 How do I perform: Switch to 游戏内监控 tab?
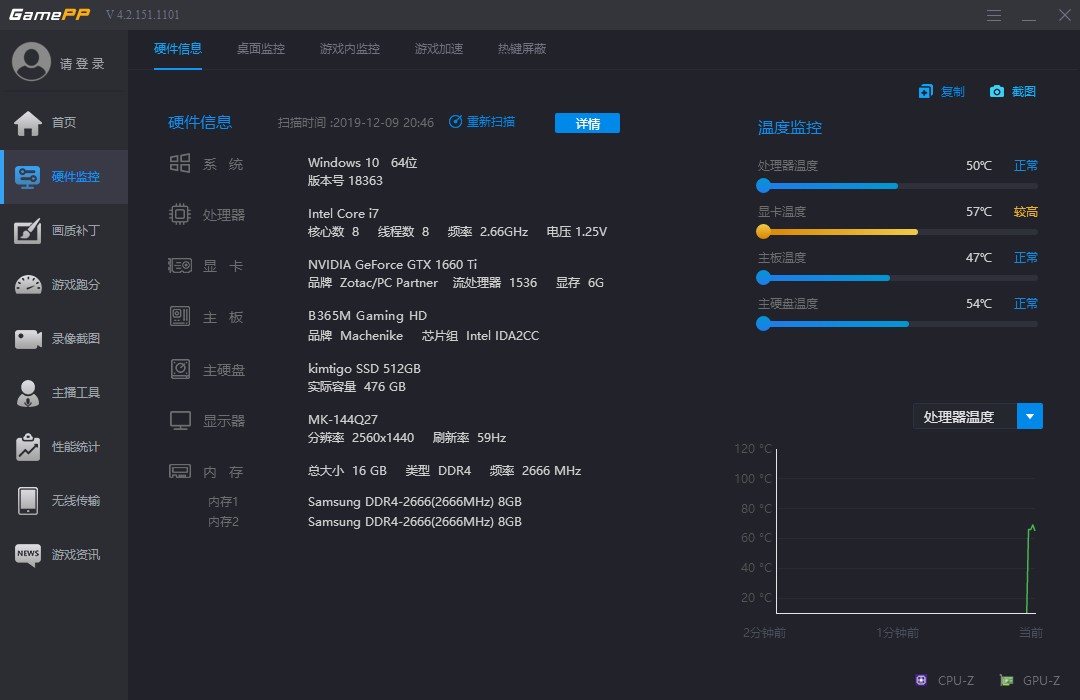point(350,49)
